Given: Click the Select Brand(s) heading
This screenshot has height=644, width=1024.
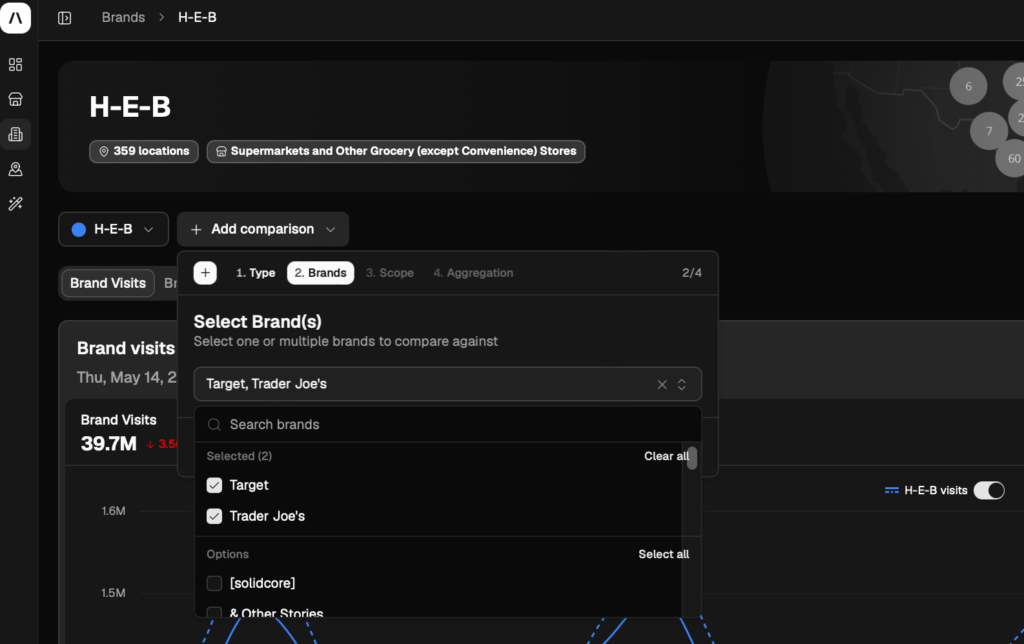Looking at the screenshot, I should click(x=257, y=322).
